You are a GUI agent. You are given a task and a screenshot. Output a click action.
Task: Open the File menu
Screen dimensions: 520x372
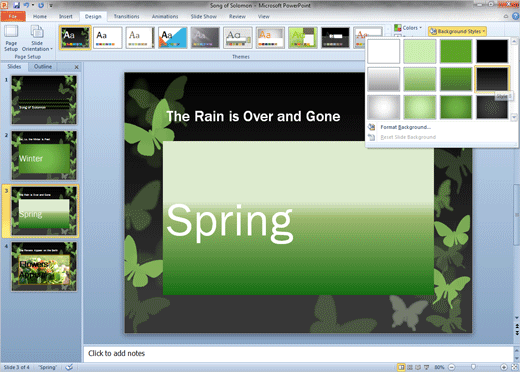[13, 16]
